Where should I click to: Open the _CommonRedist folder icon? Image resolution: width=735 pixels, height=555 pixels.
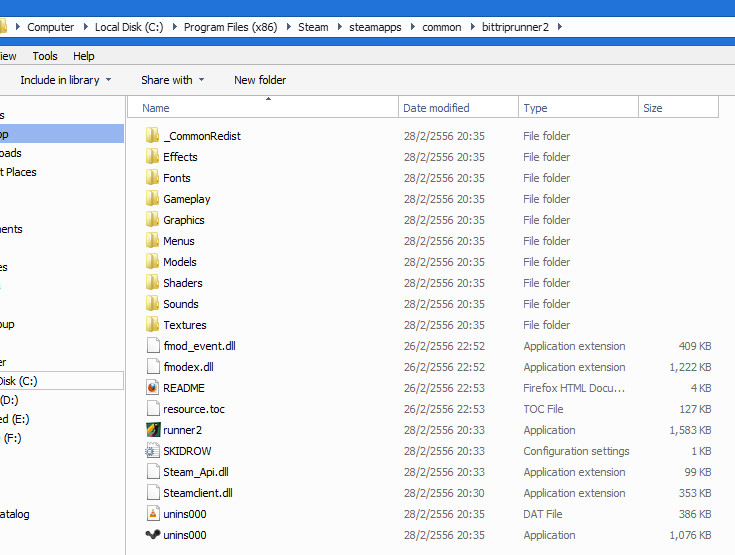click(x=152, y=136)
